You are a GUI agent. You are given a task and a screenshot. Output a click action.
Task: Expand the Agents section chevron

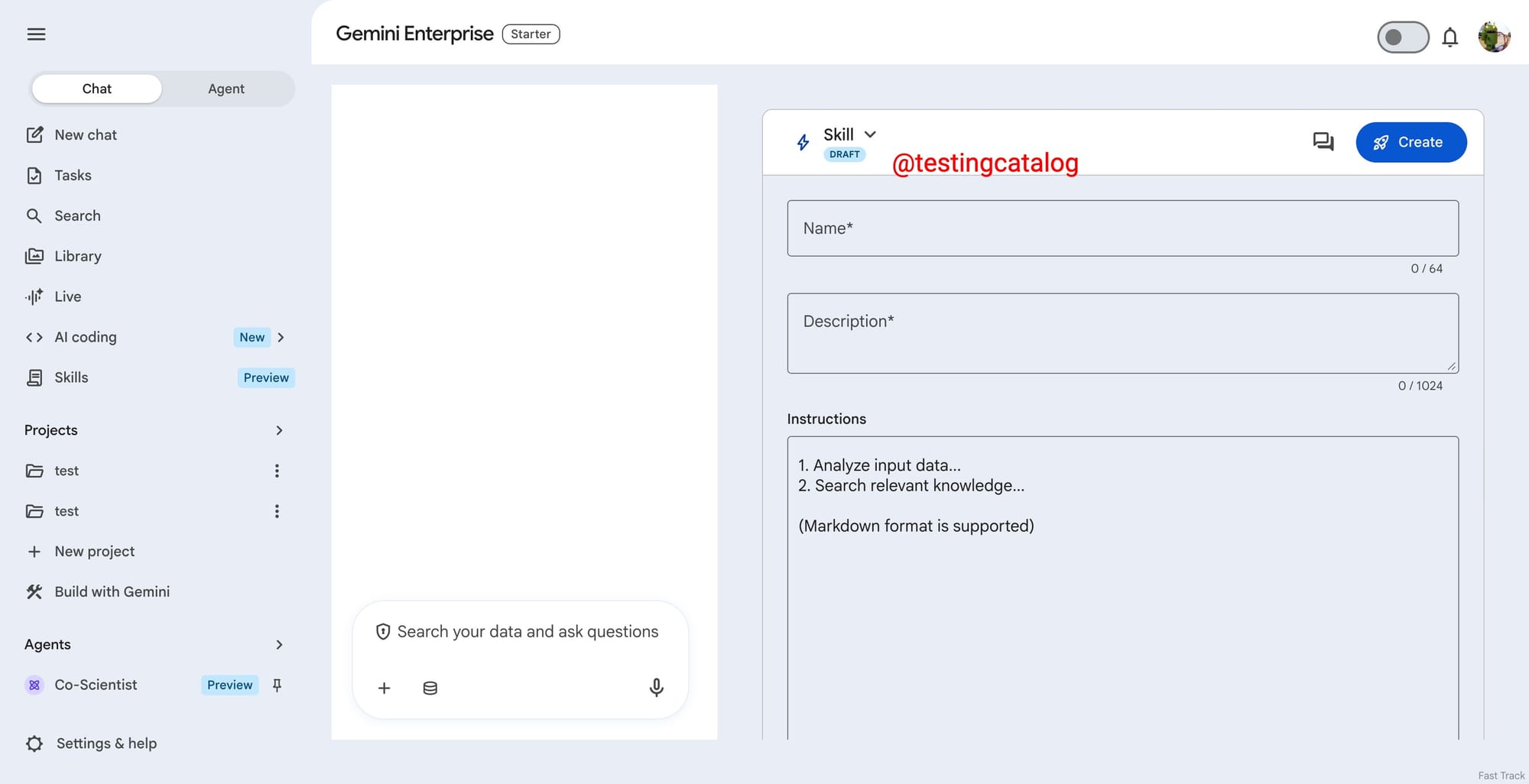279,645
